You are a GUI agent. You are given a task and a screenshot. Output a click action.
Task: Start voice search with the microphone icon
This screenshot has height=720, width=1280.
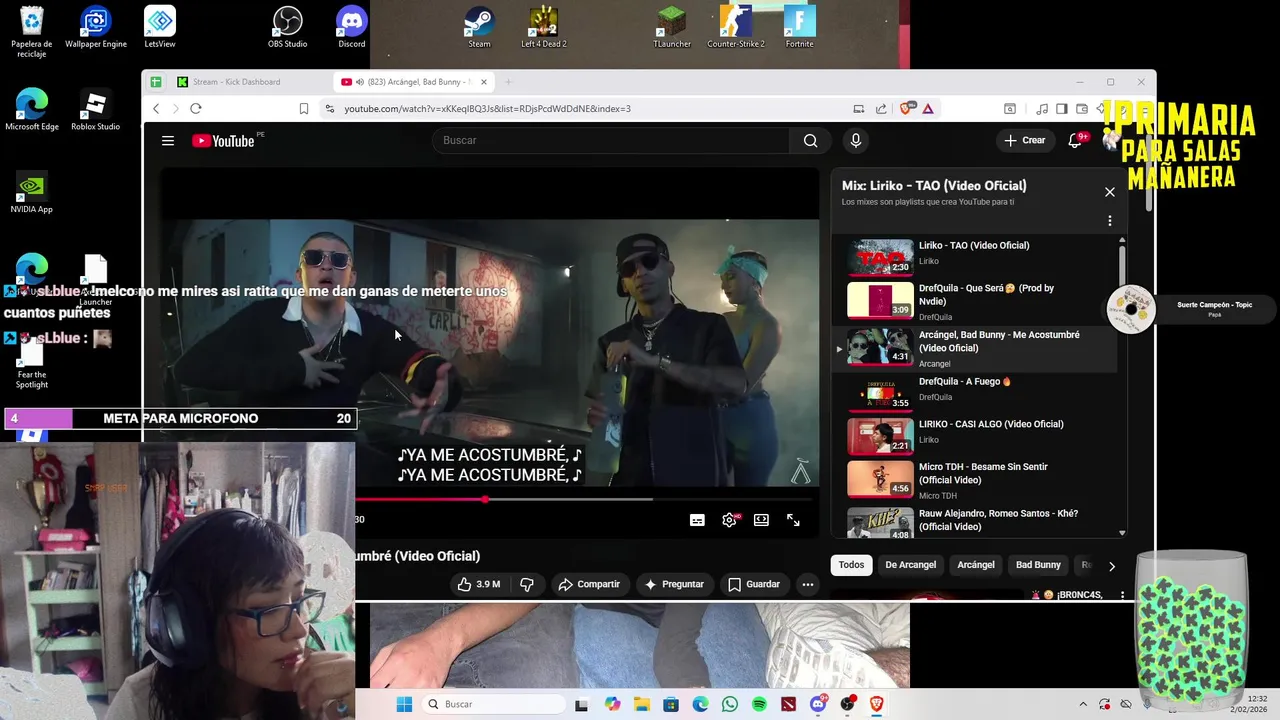pos(855,141)
